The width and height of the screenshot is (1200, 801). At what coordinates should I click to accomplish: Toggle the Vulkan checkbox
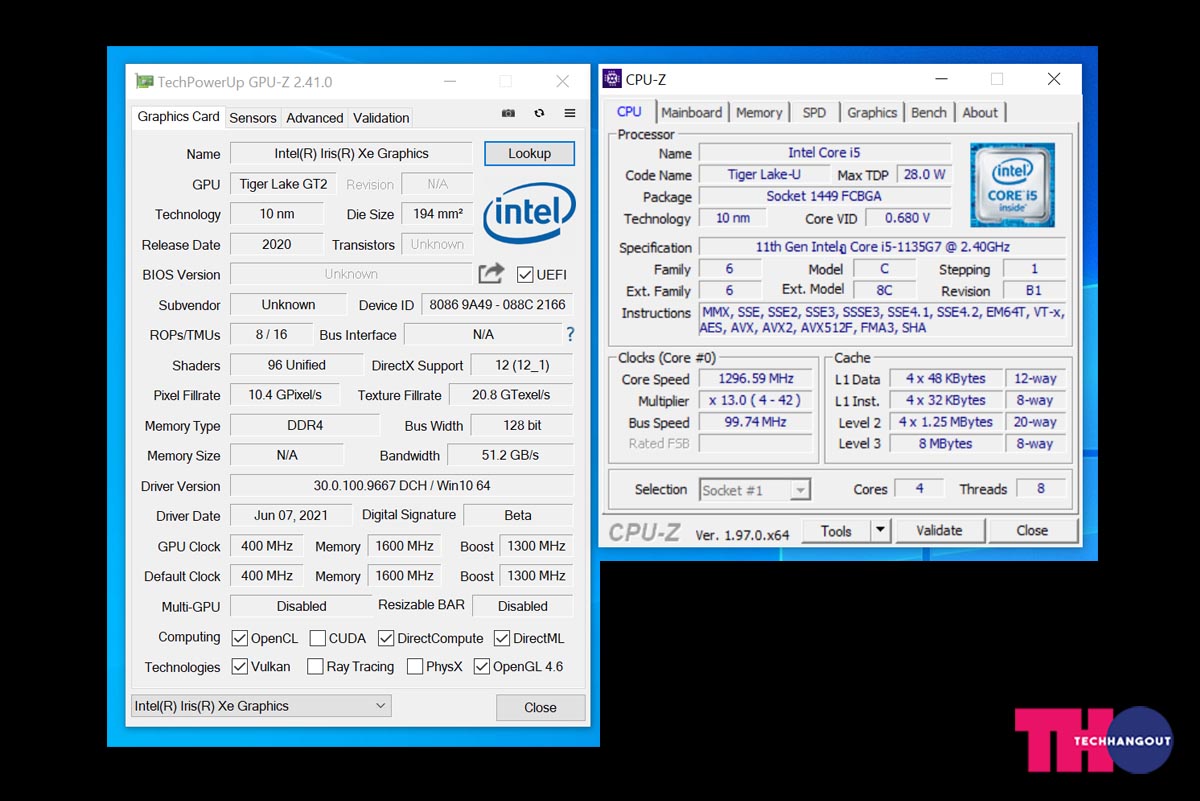pos(240,666)
